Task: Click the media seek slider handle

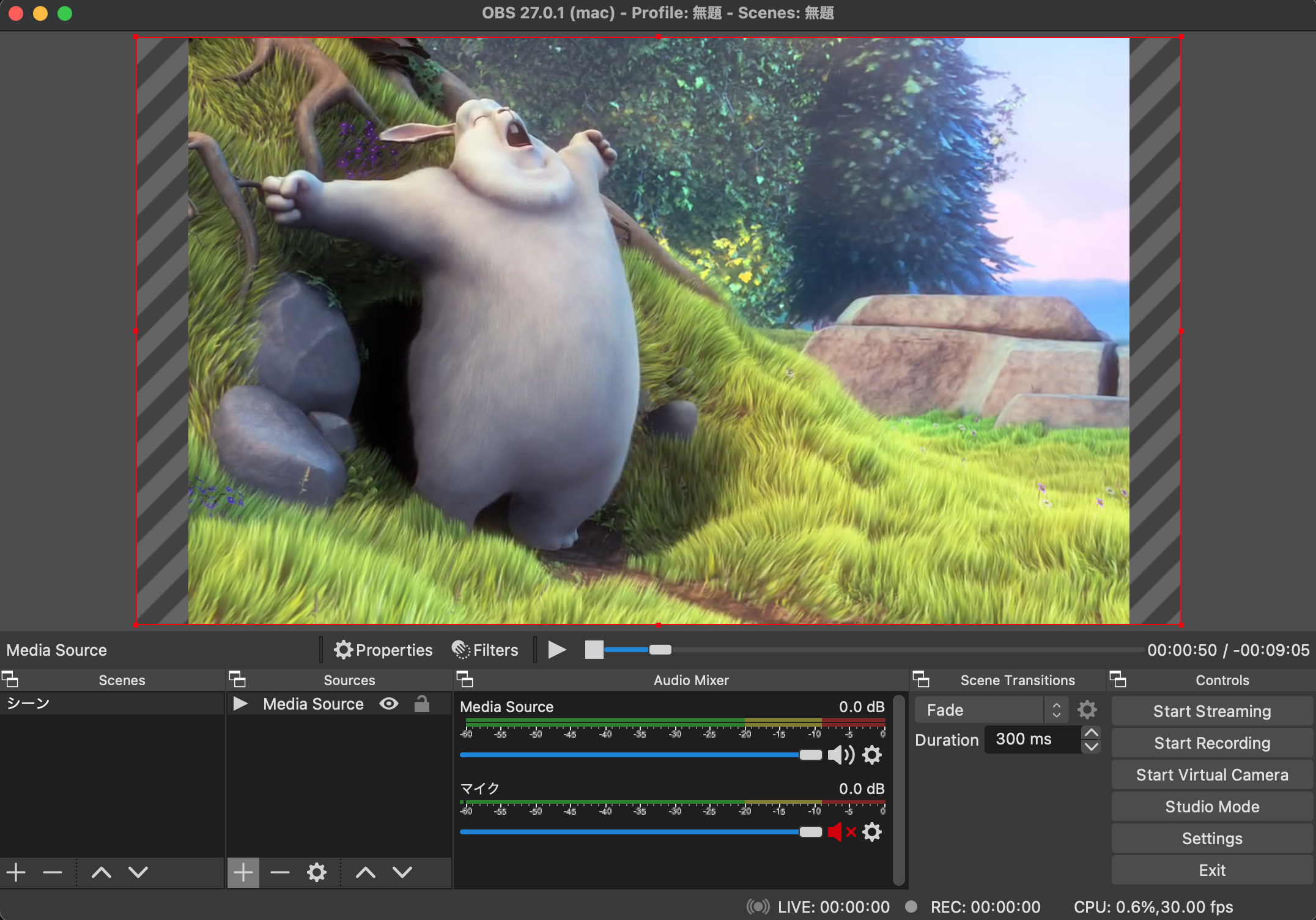Action: click(660, 650)
